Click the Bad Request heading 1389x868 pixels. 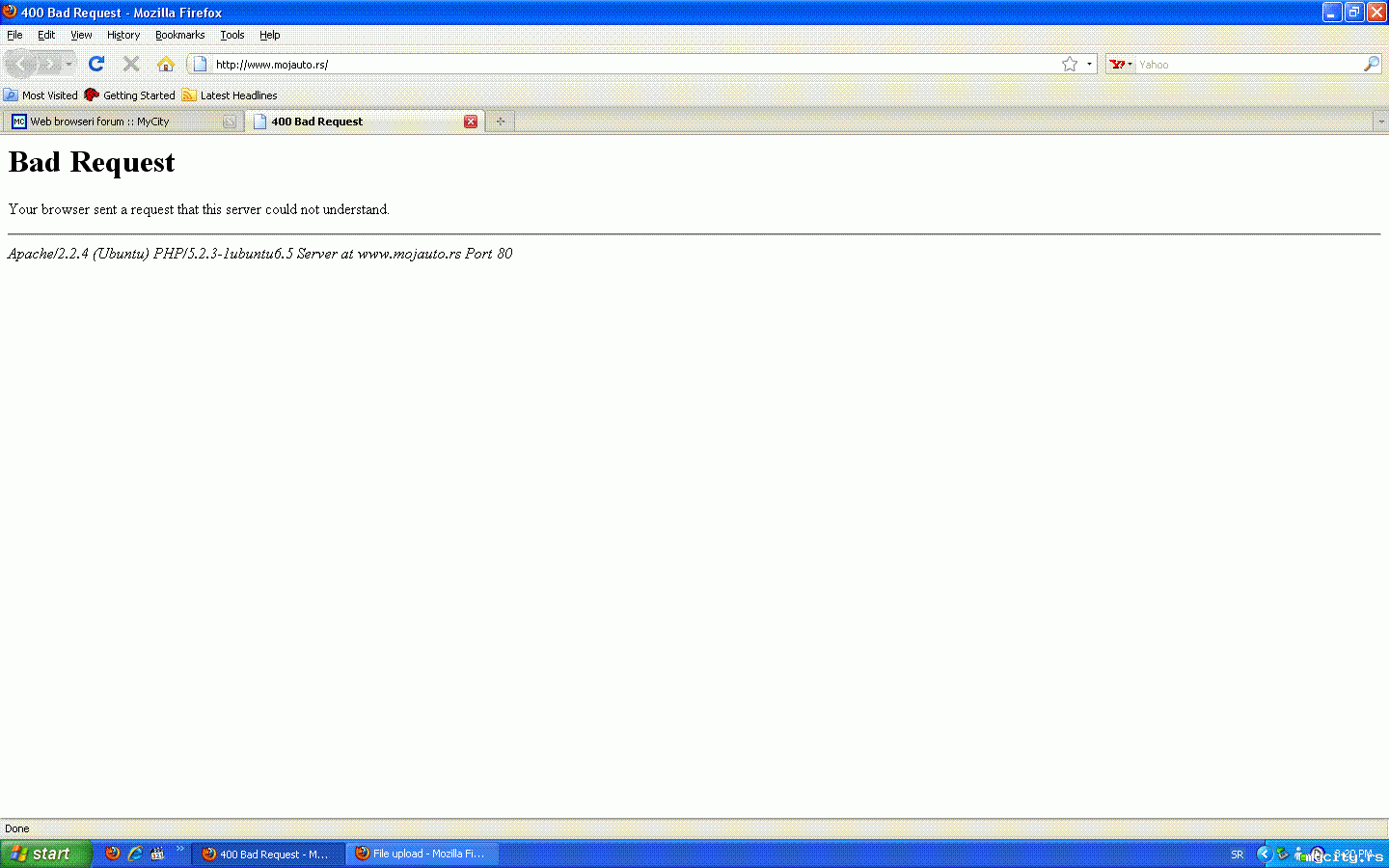point(92,162)
